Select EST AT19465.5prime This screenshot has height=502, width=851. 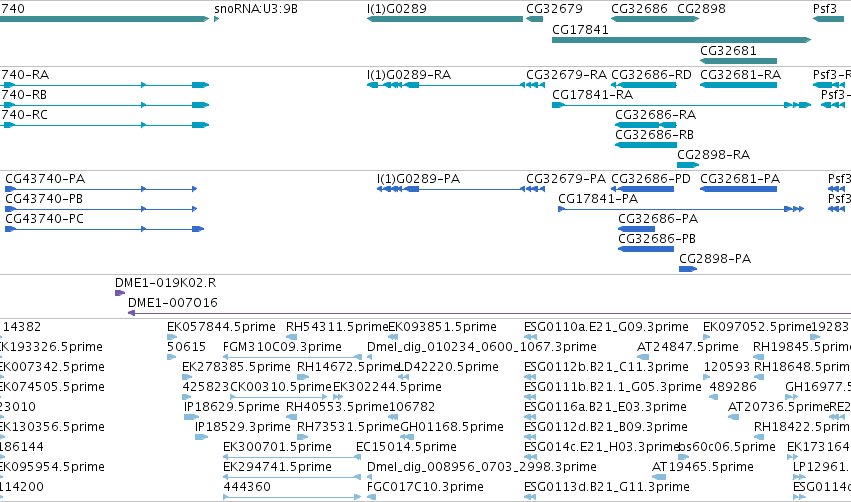[x=658, y=477]
